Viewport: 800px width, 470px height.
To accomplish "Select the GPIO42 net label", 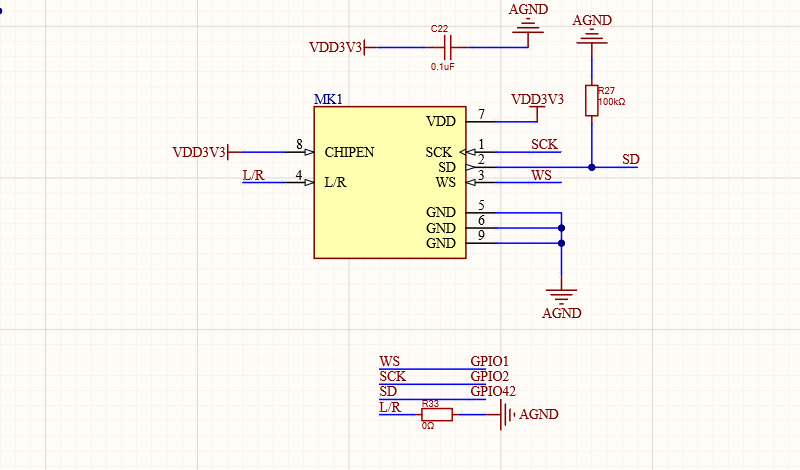I will [493, 391].
